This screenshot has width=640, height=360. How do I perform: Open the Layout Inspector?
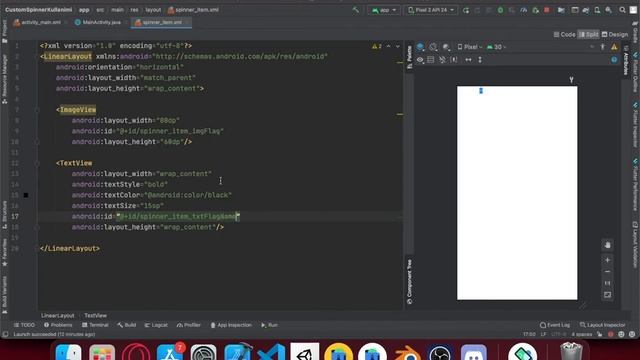point(602,325)
